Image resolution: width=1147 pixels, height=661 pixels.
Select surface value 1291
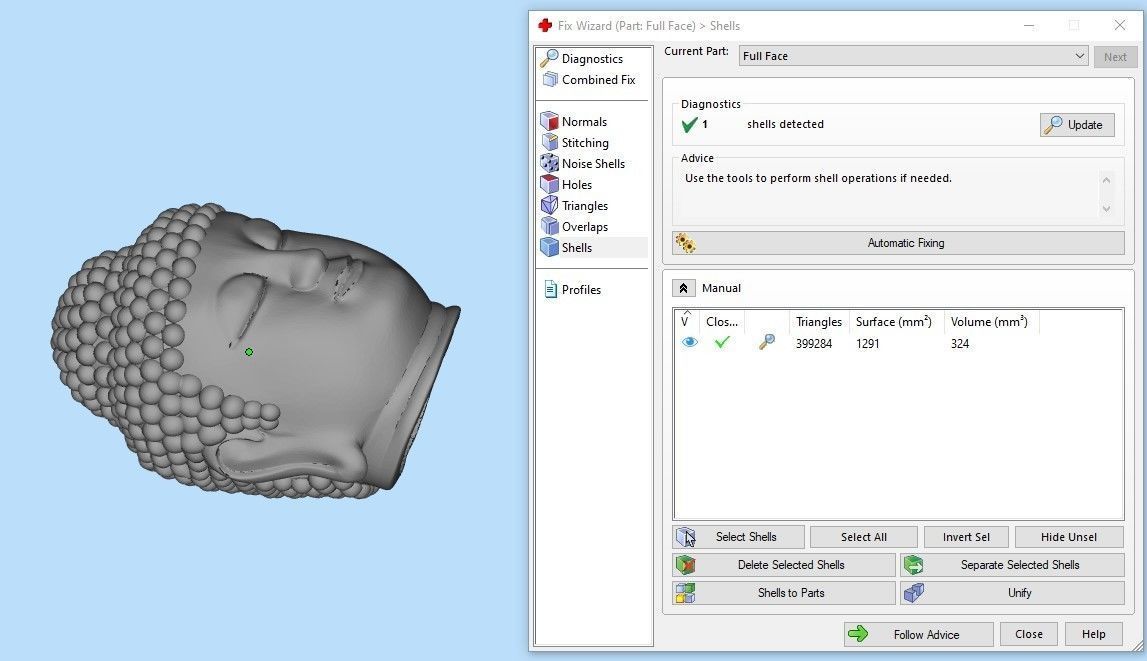point(868,343)
